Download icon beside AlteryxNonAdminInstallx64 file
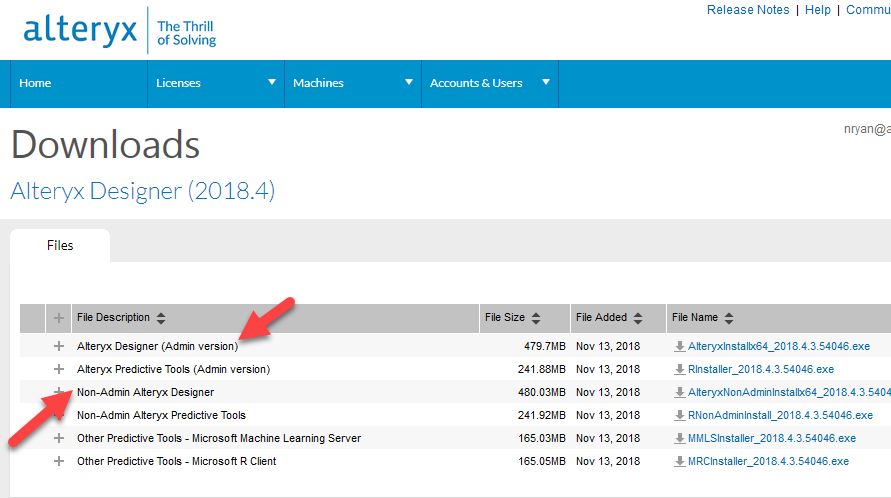 point(680,392)
